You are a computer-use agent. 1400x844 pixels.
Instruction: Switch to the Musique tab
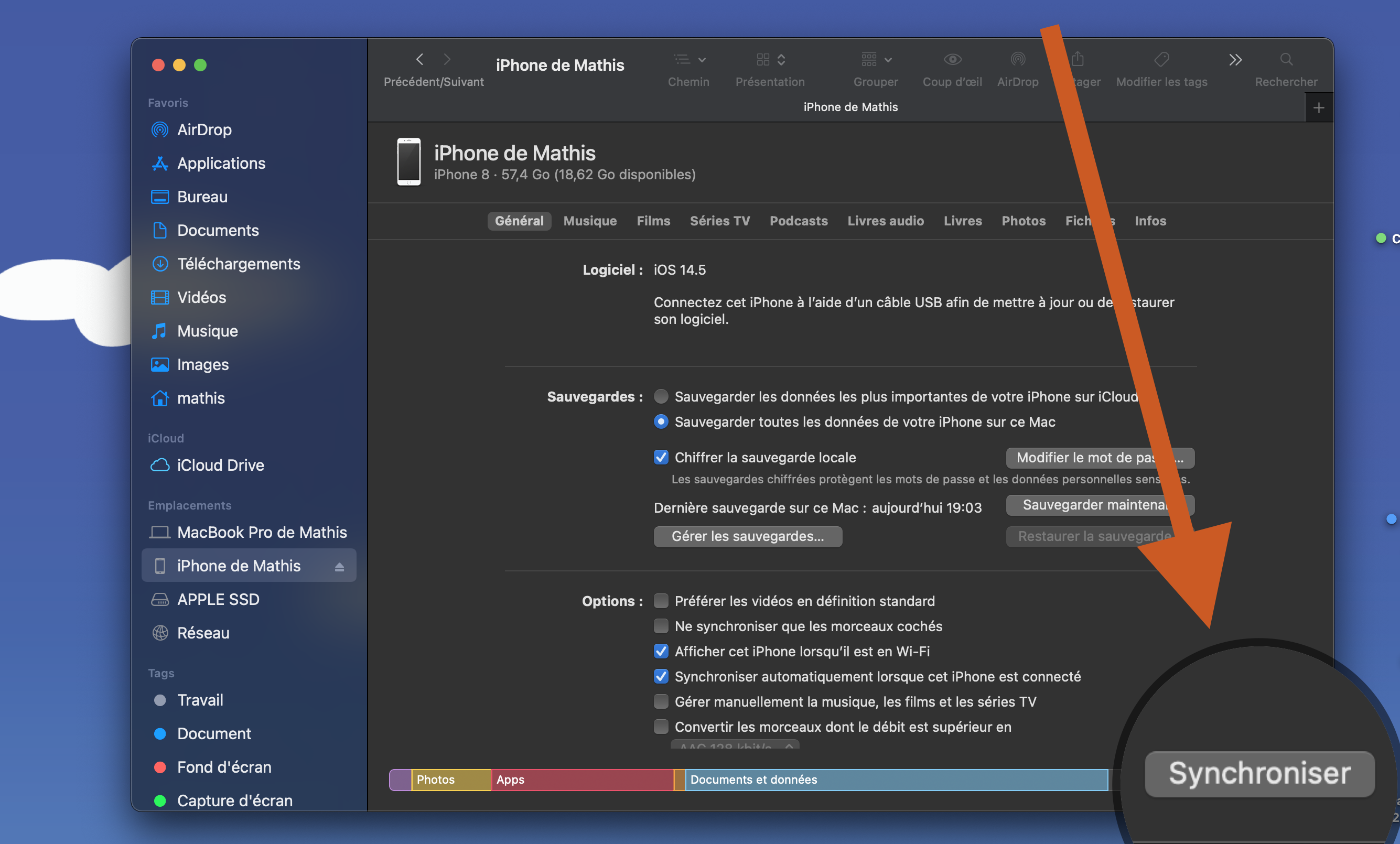590,221
